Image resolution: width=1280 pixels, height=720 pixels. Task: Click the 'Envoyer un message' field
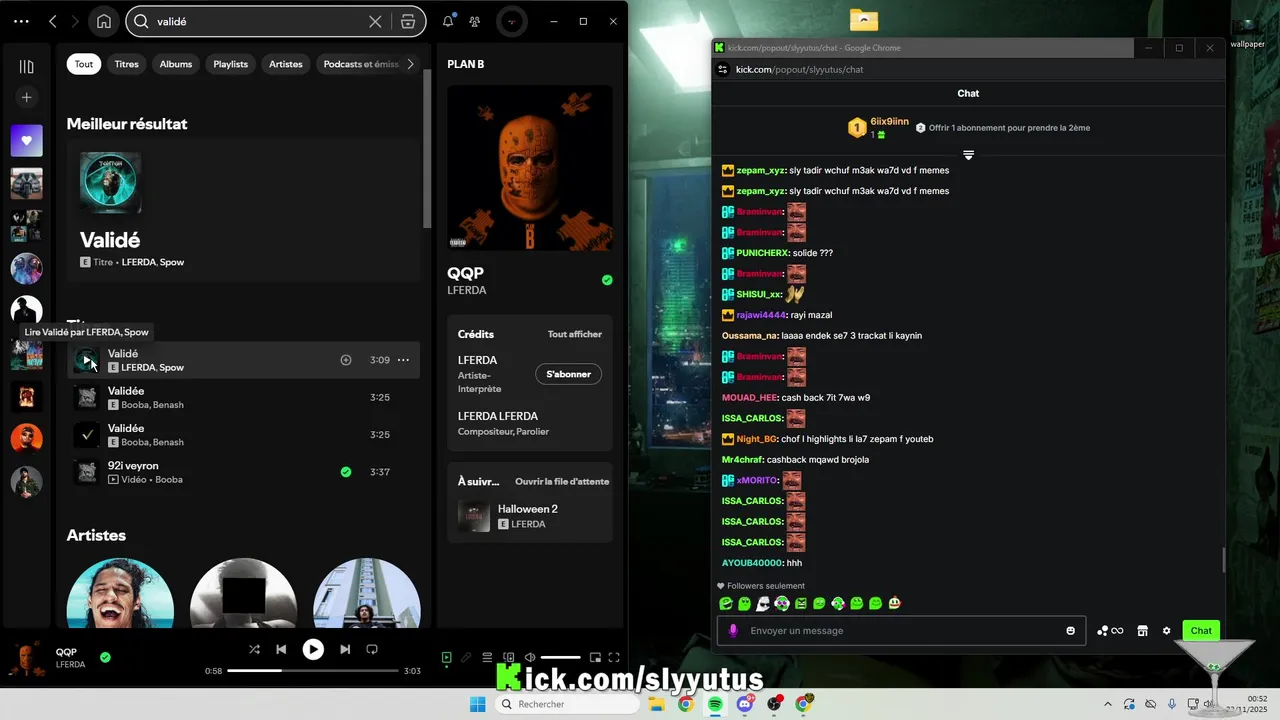tap(901, 631)
